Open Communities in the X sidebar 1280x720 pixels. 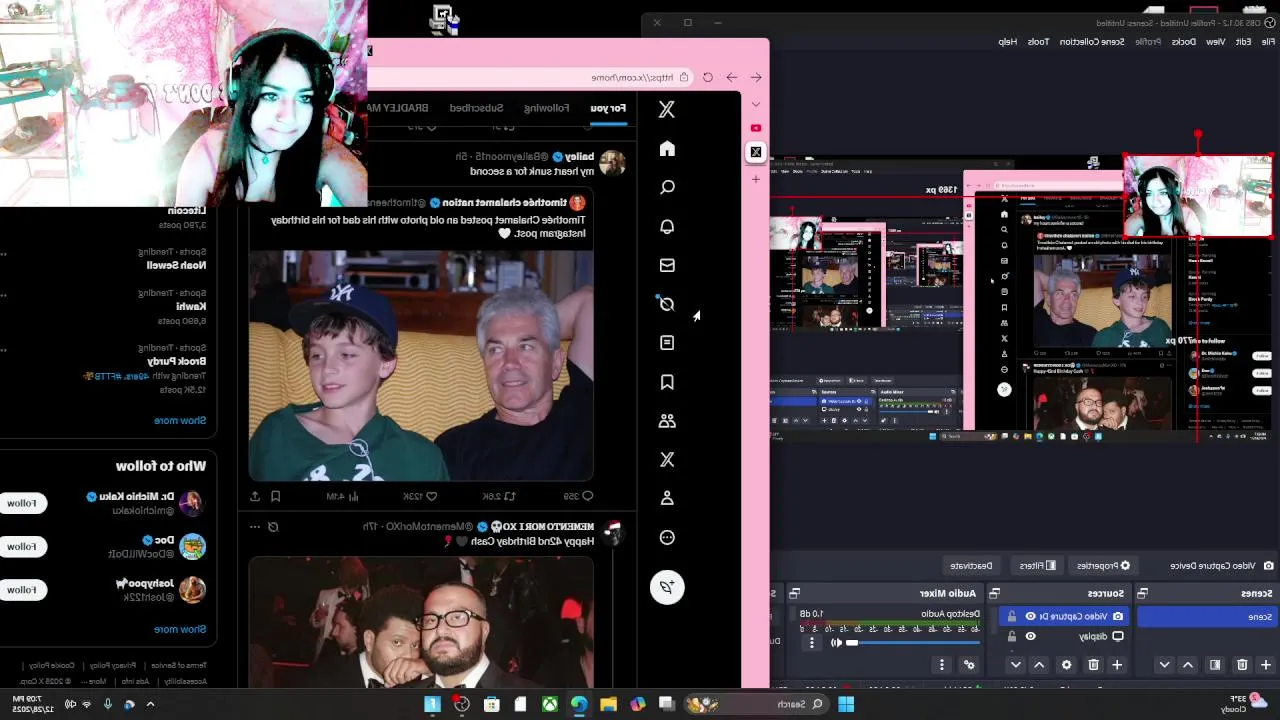(667, 421)
